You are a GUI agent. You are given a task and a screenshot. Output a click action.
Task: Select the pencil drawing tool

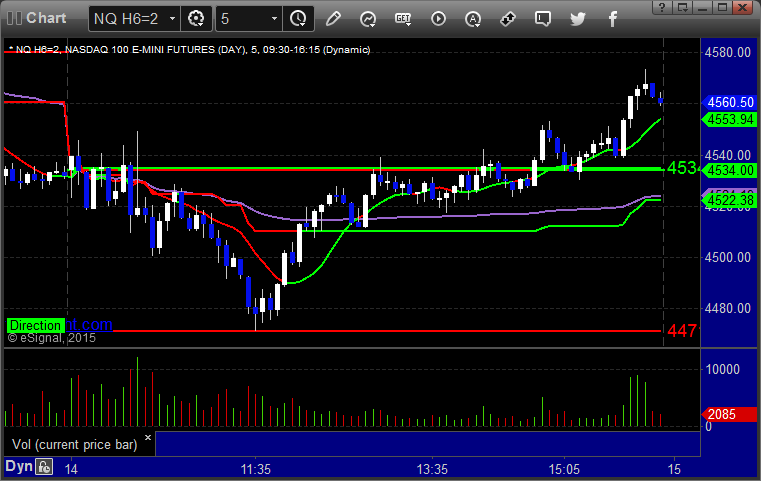point(333,19)
